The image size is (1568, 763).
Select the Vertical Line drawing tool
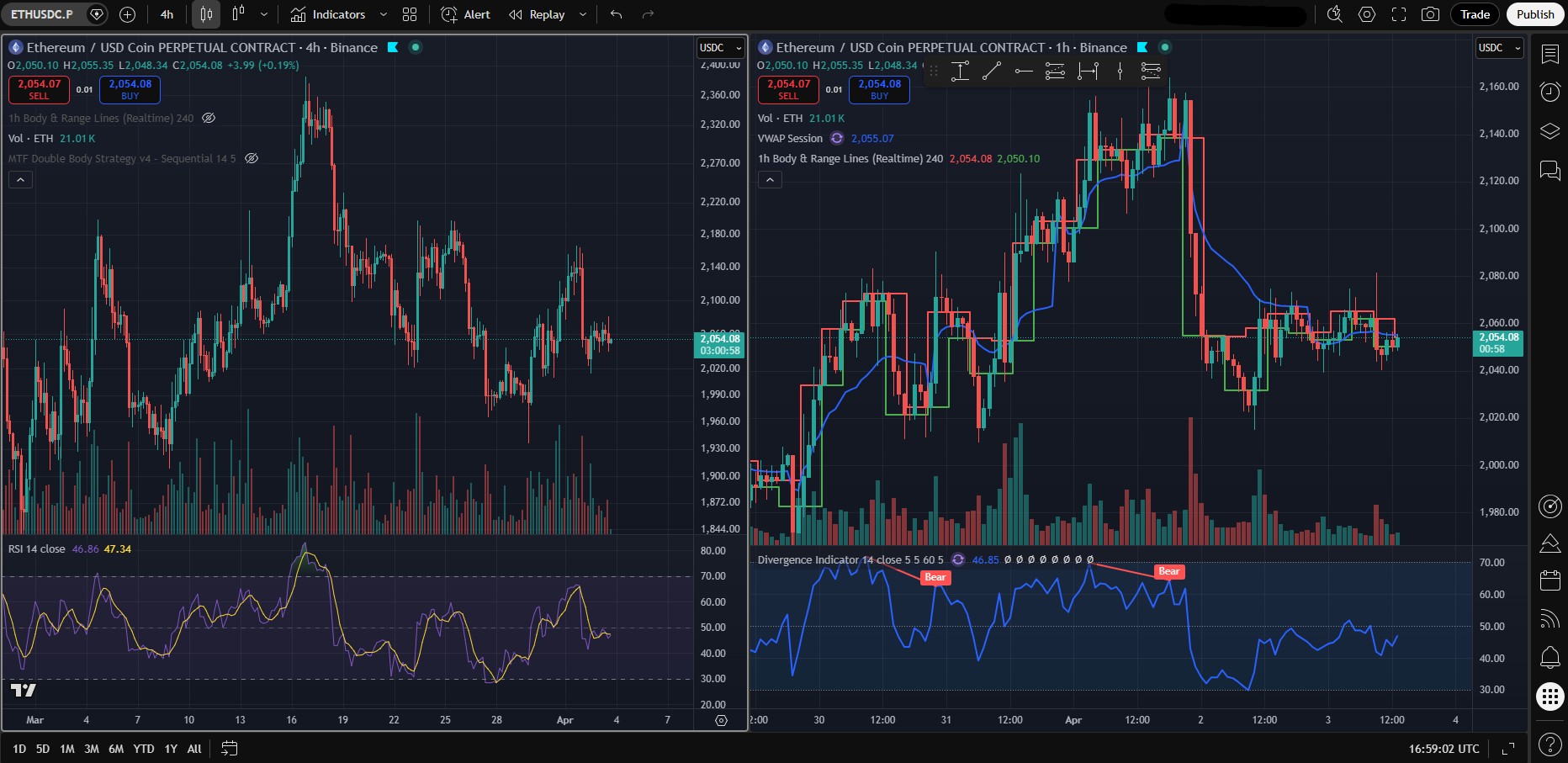pos(1120,71)
